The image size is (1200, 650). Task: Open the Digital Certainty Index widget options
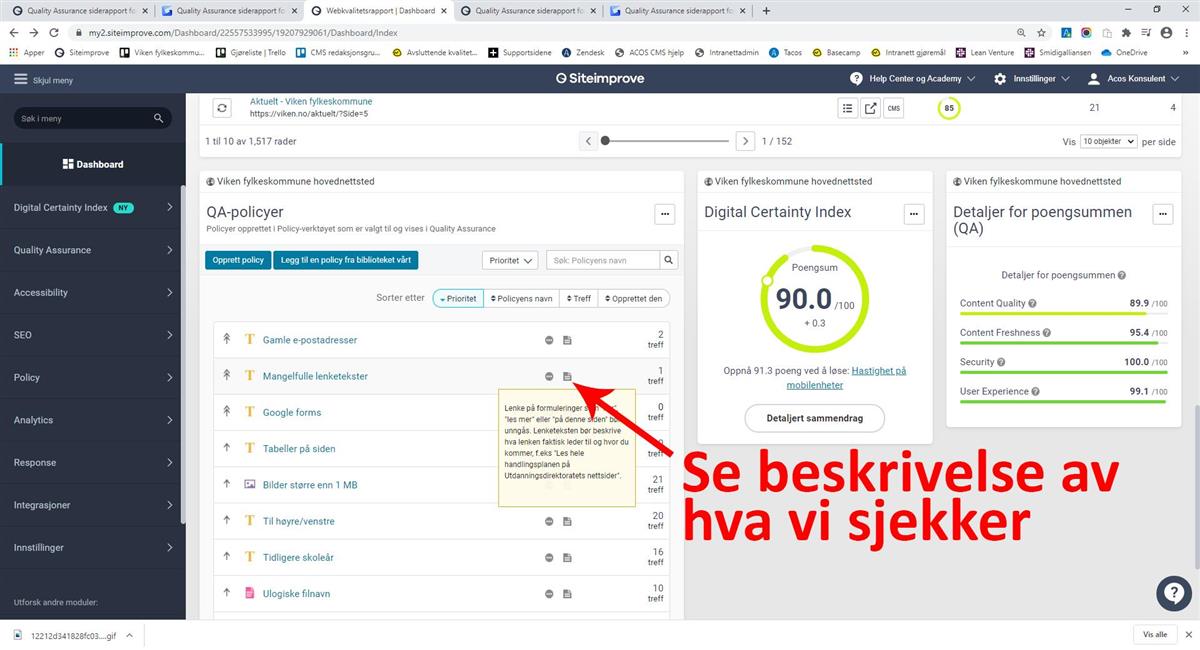click(x=913, y=214)
